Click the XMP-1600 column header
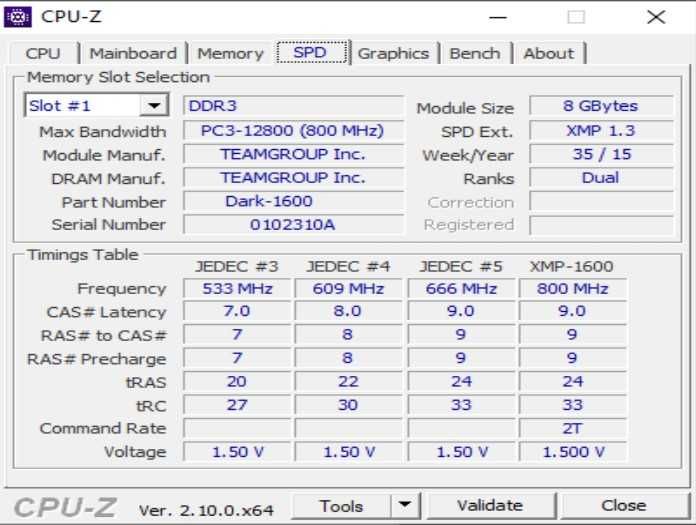Viewport: 696px width, 525px height. (572, 266)
